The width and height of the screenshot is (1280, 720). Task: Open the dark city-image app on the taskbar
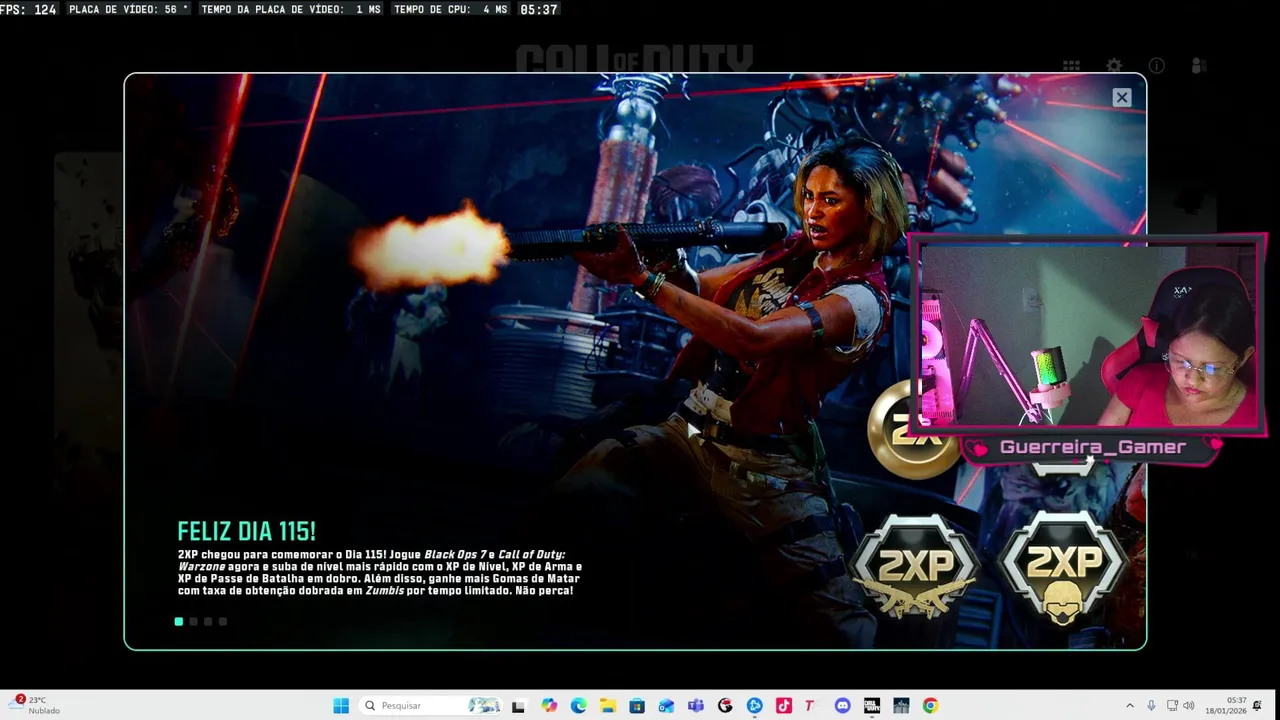point(901,706)
